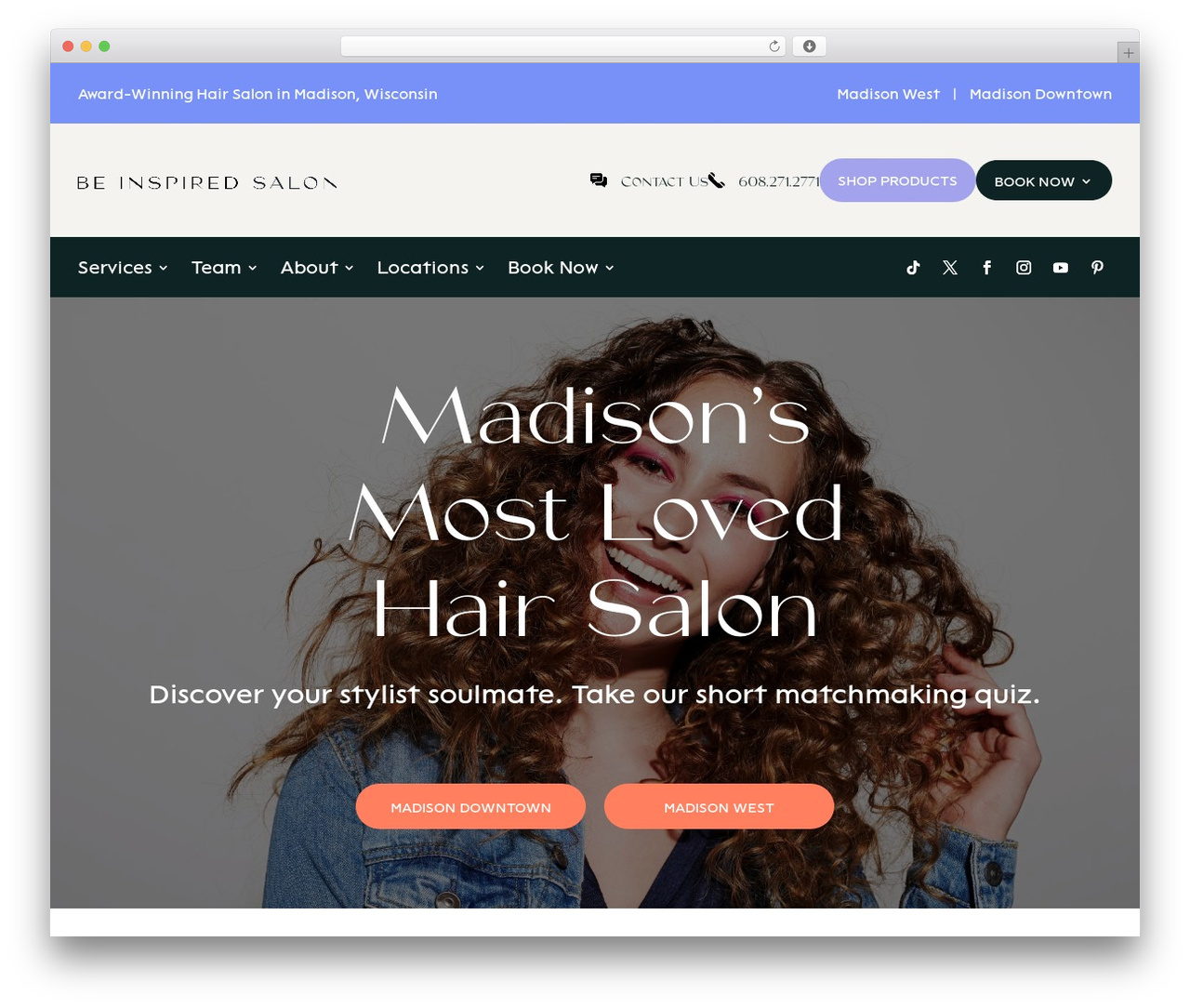The image size is (1190, 1008).
Task: Click the phone handset icon
Action: pyautogui.click(x=716, y=180)
